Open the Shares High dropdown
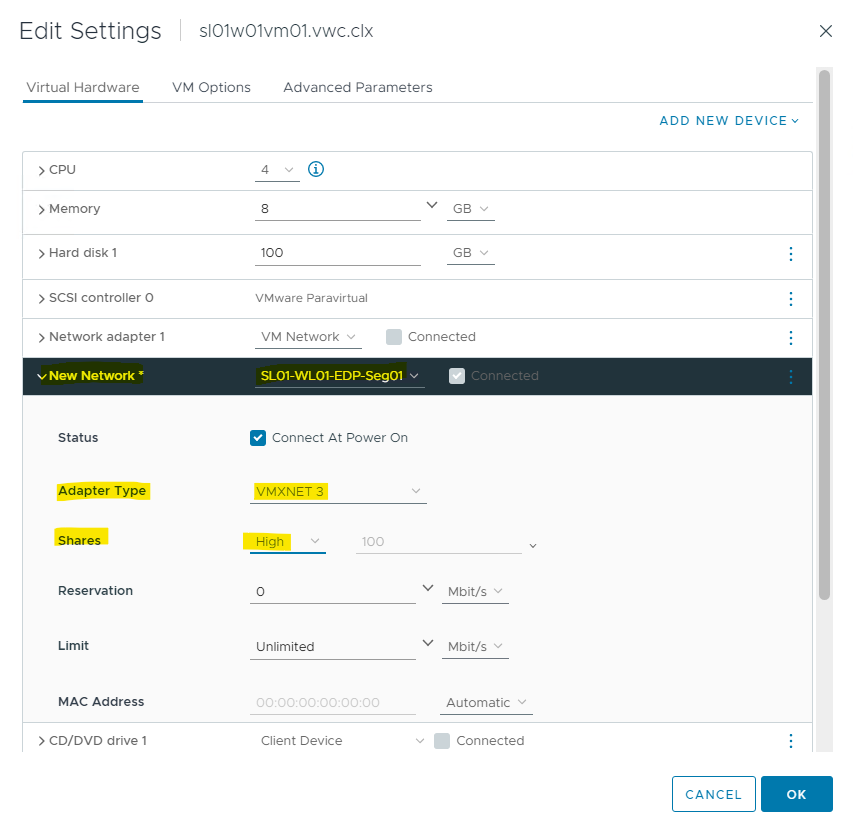Viewport: 853px width, 832px height. [x=287, y=542]
